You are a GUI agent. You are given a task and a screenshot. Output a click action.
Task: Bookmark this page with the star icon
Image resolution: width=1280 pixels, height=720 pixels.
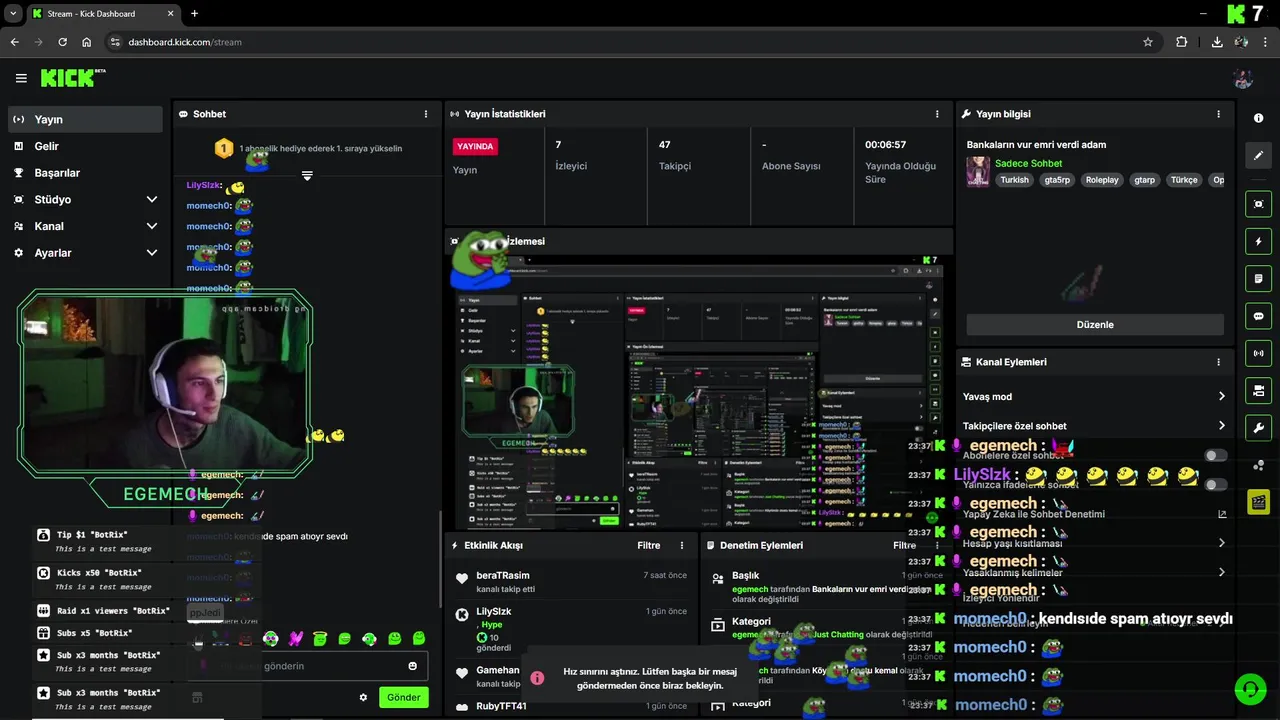[1148, 42]
